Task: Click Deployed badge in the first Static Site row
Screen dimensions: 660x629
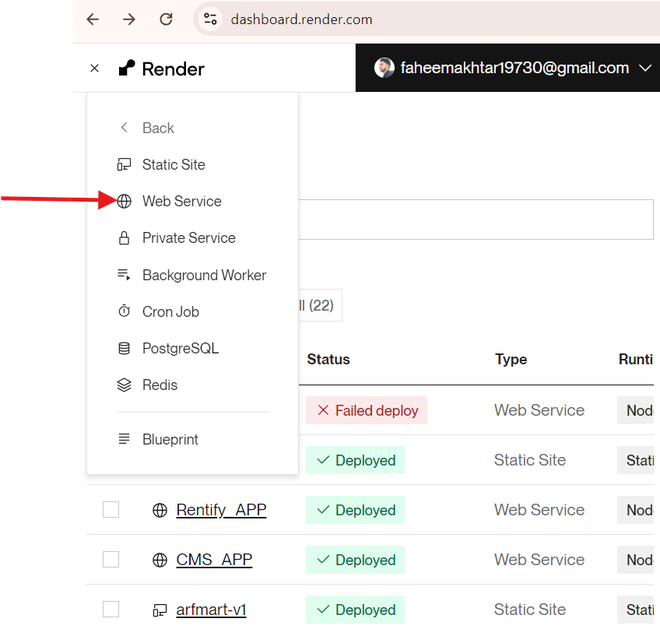Action: (355, 460)
